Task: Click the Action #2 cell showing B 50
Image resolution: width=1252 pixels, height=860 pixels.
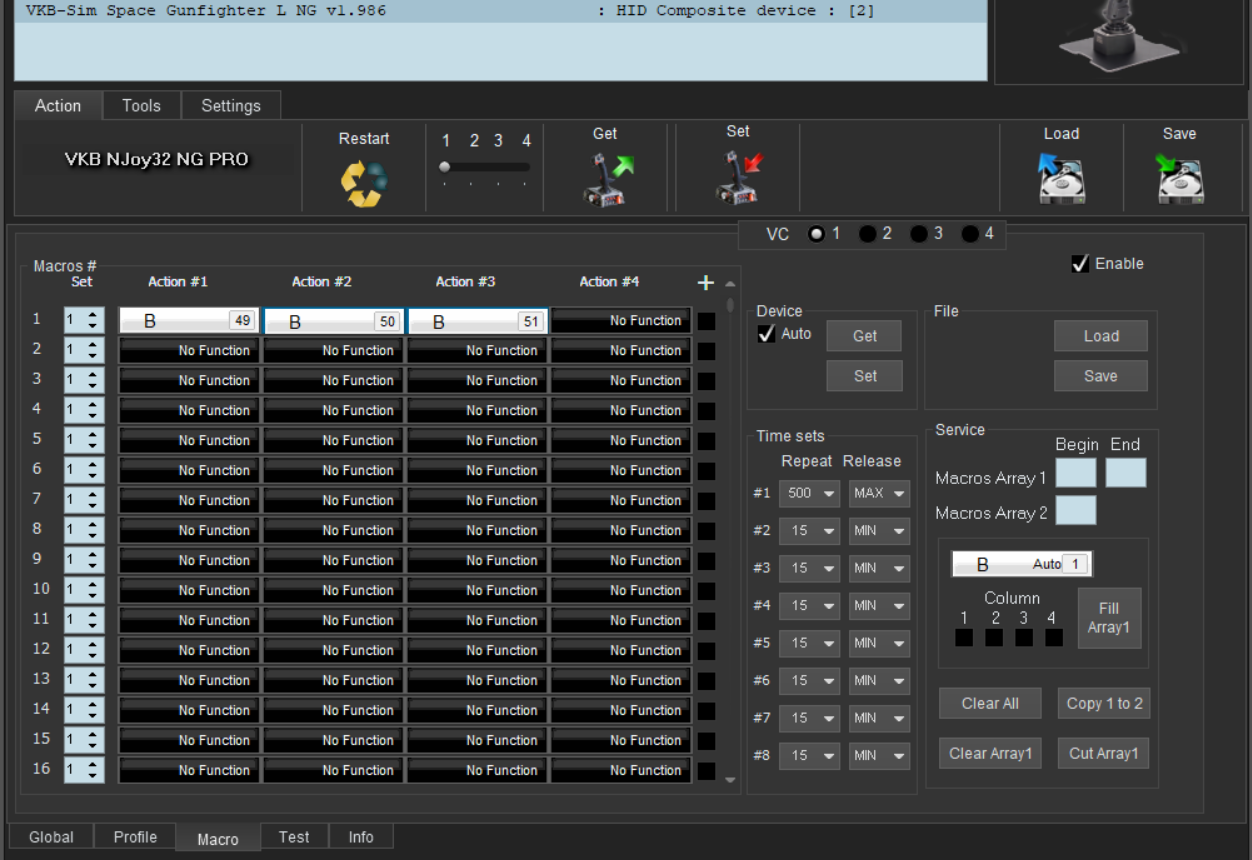Action: coord(334,321)
